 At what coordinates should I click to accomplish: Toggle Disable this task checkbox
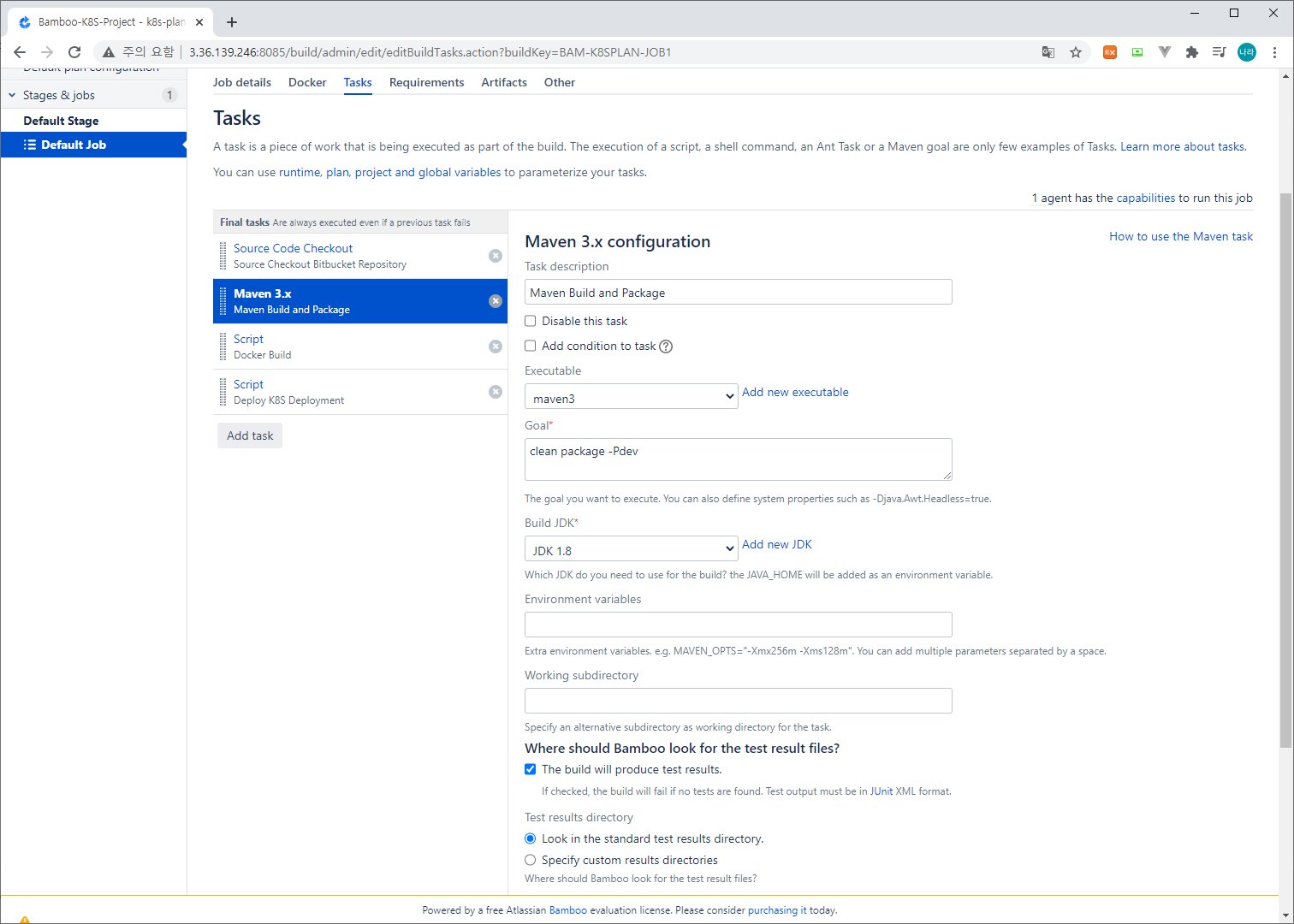[x=531, y=321]
